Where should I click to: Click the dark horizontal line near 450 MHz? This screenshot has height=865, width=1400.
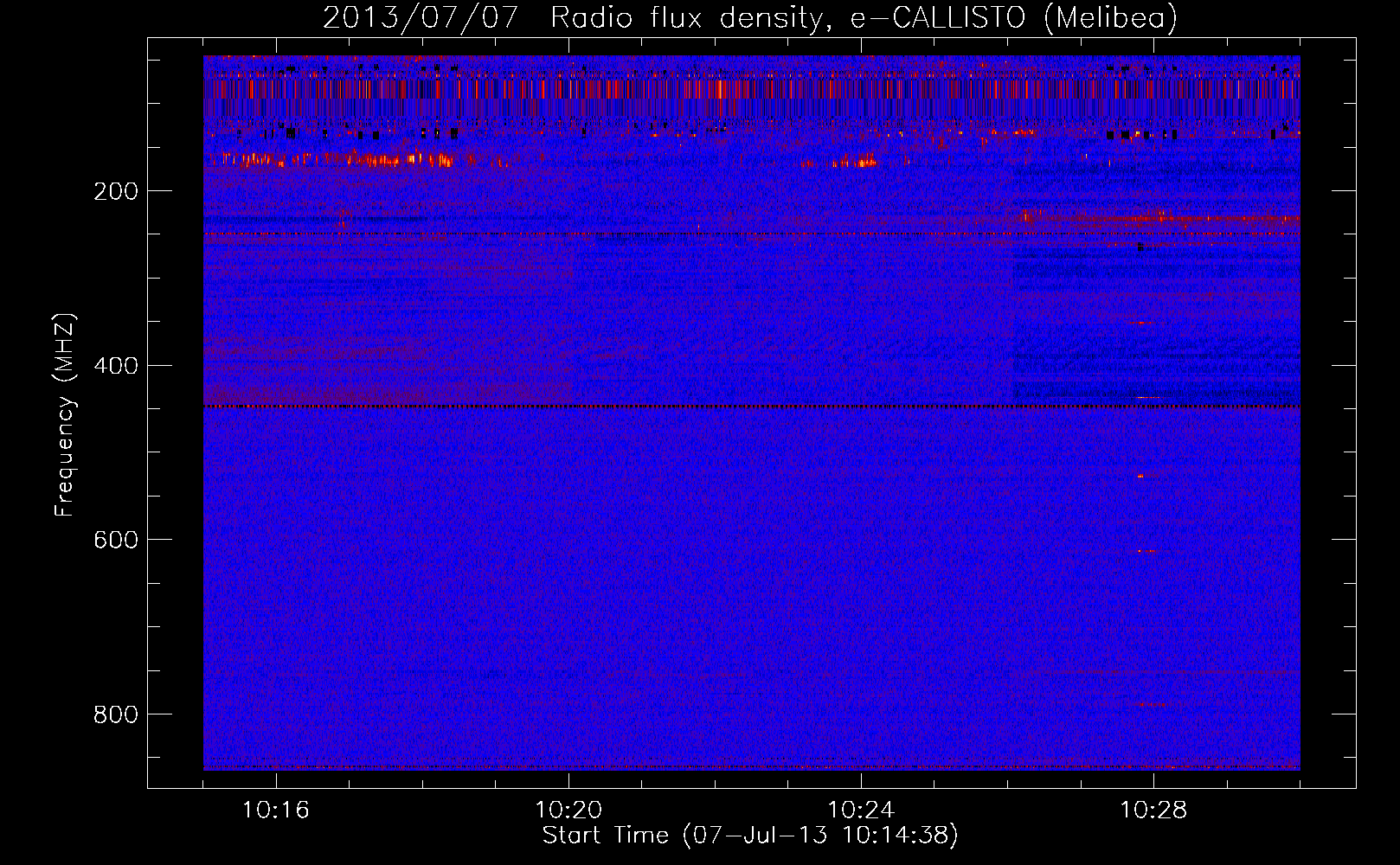pyautogui.click(x=752, y=406)
